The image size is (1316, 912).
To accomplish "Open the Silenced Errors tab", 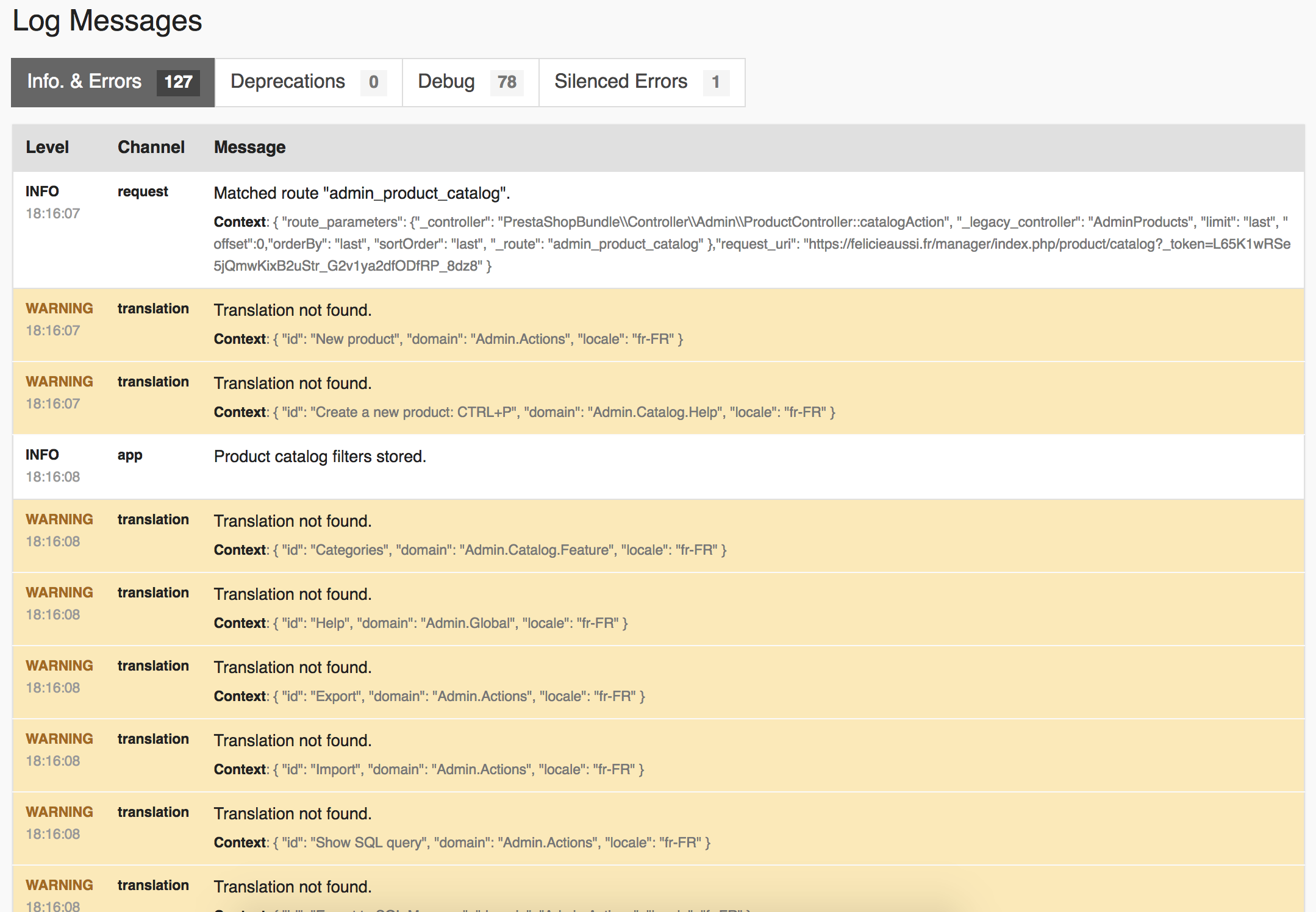I will (642, 82).
